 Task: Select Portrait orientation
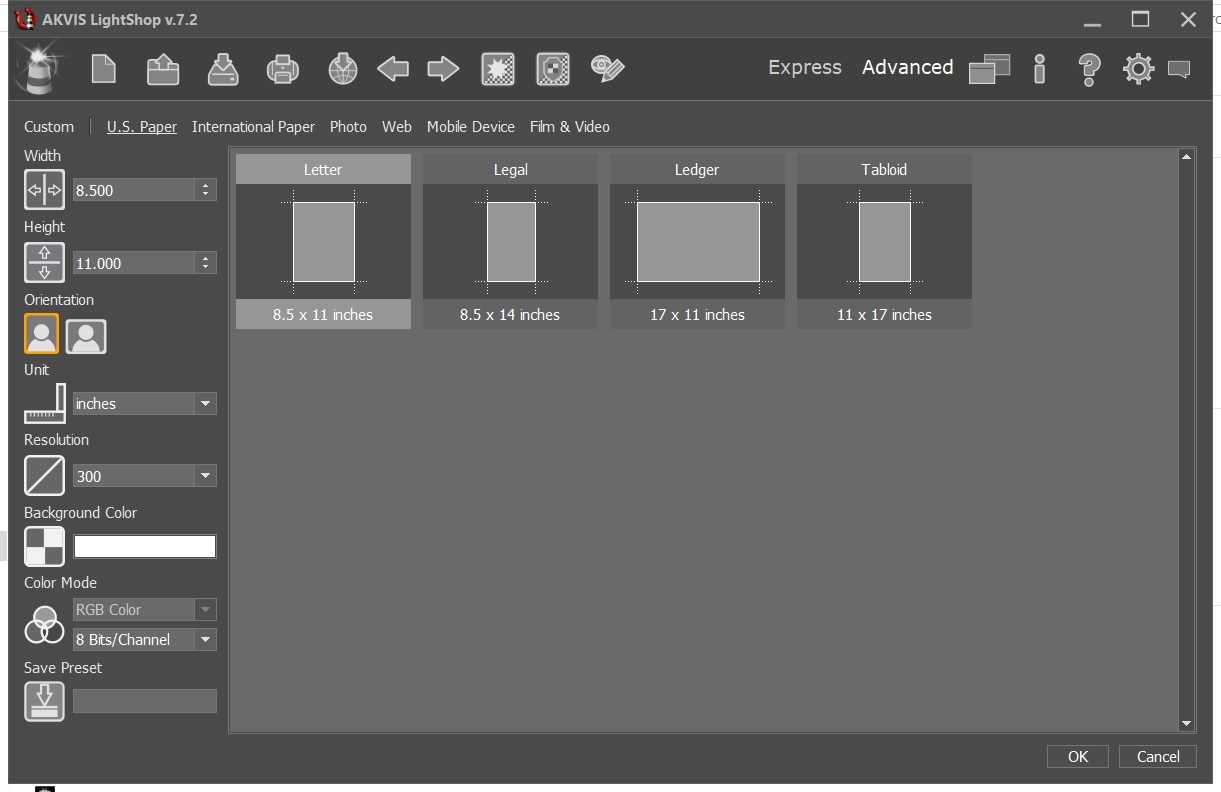coord(42,335)
